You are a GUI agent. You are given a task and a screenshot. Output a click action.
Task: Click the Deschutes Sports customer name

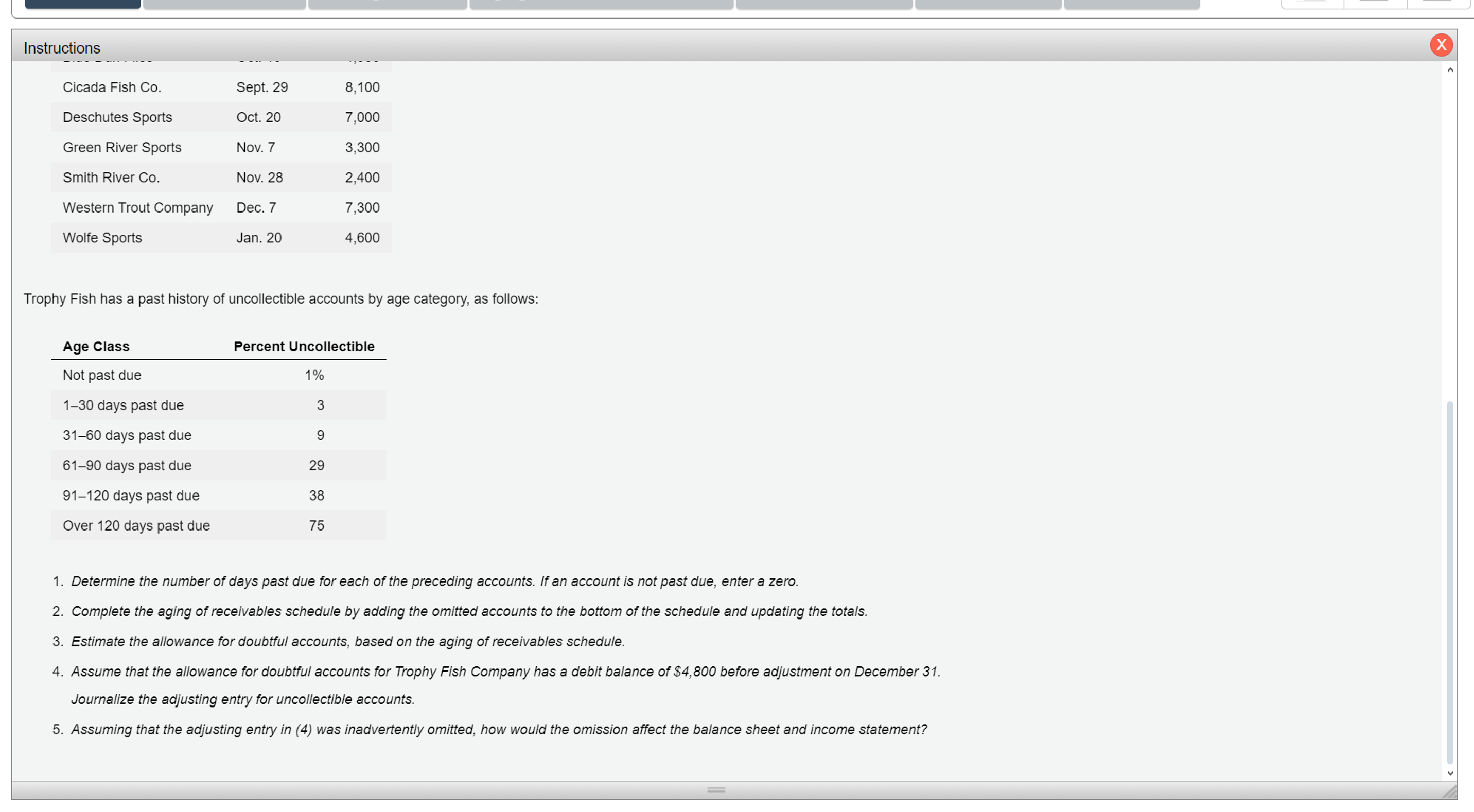click(x=117, y=117)
